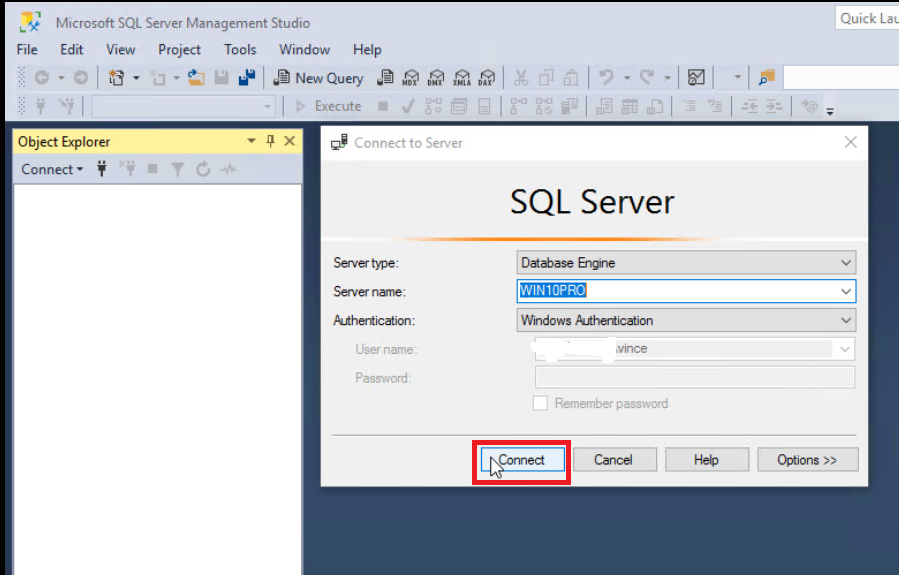The image size is (899, 575).
Task: Click the New Query toolbar button
Action: 319,78
